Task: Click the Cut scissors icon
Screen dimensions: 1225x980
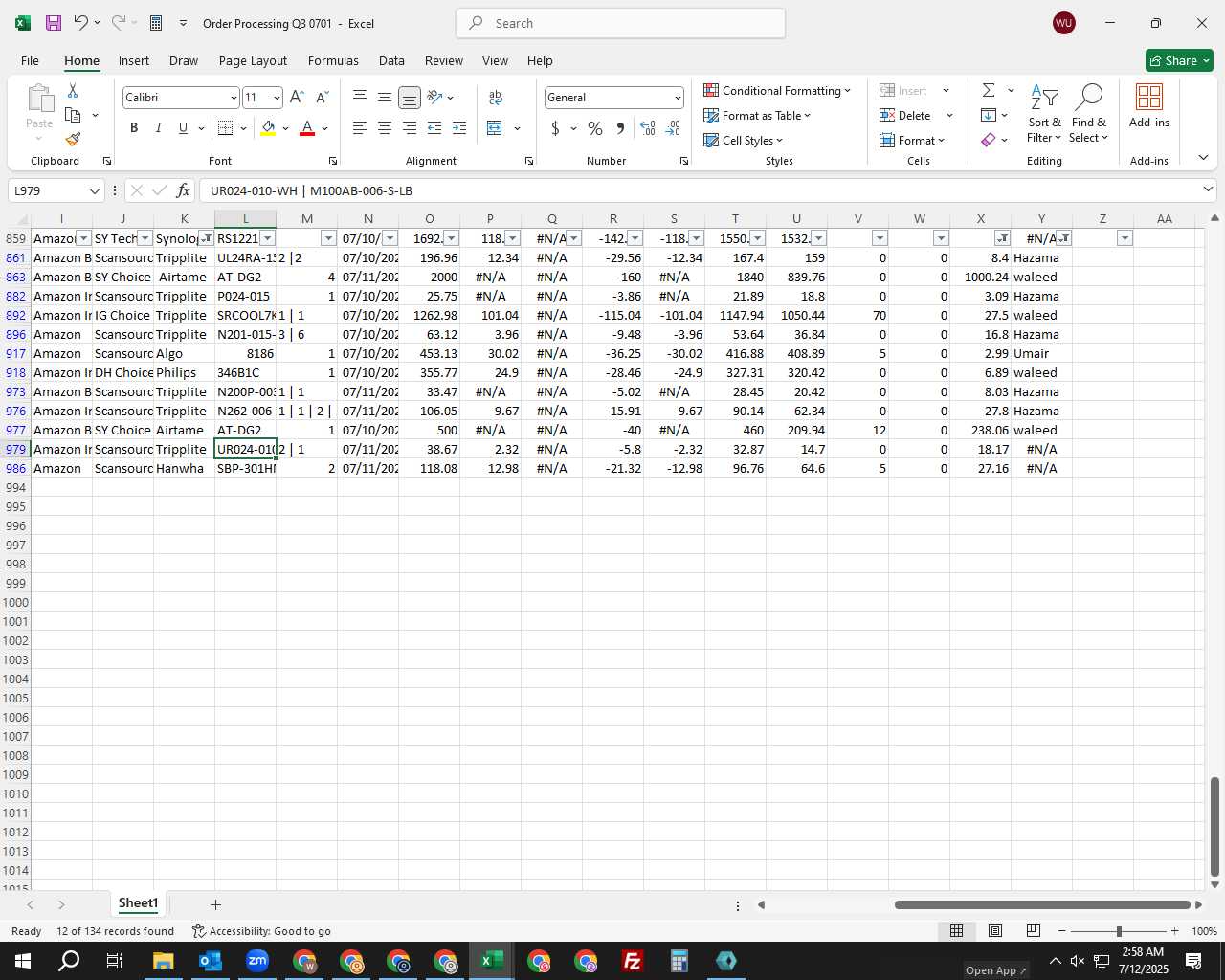Action: pos(73,90)
